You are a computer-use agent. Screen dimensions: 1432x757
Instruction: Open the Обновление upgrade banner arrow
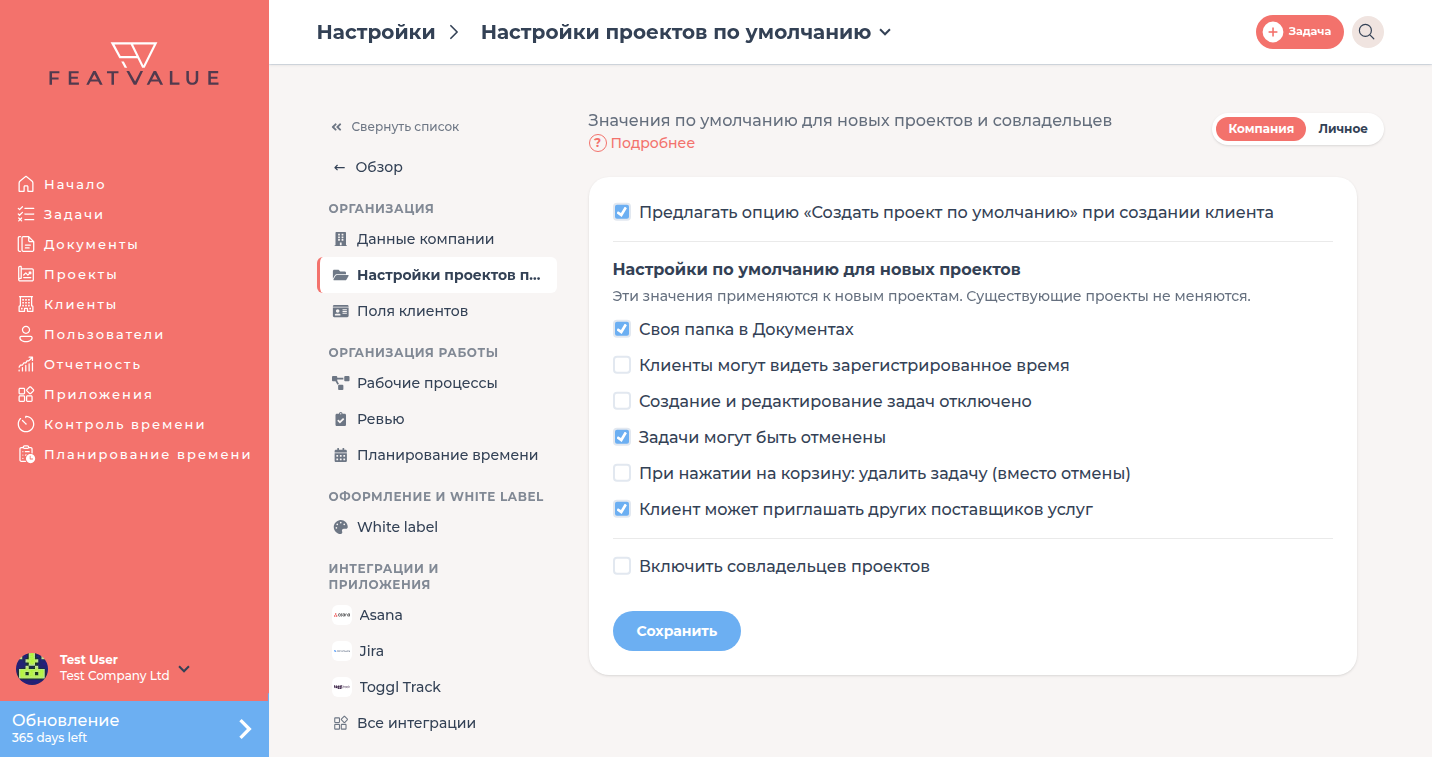coord(245,729)
